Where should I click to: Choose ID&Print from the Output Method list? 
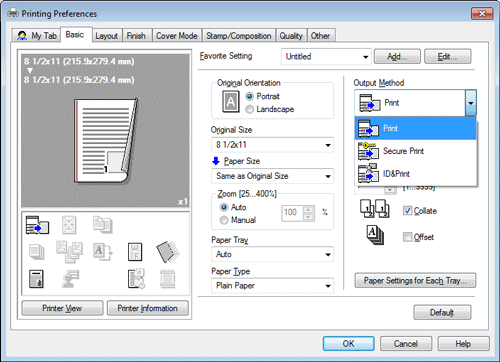coord(415,174)
